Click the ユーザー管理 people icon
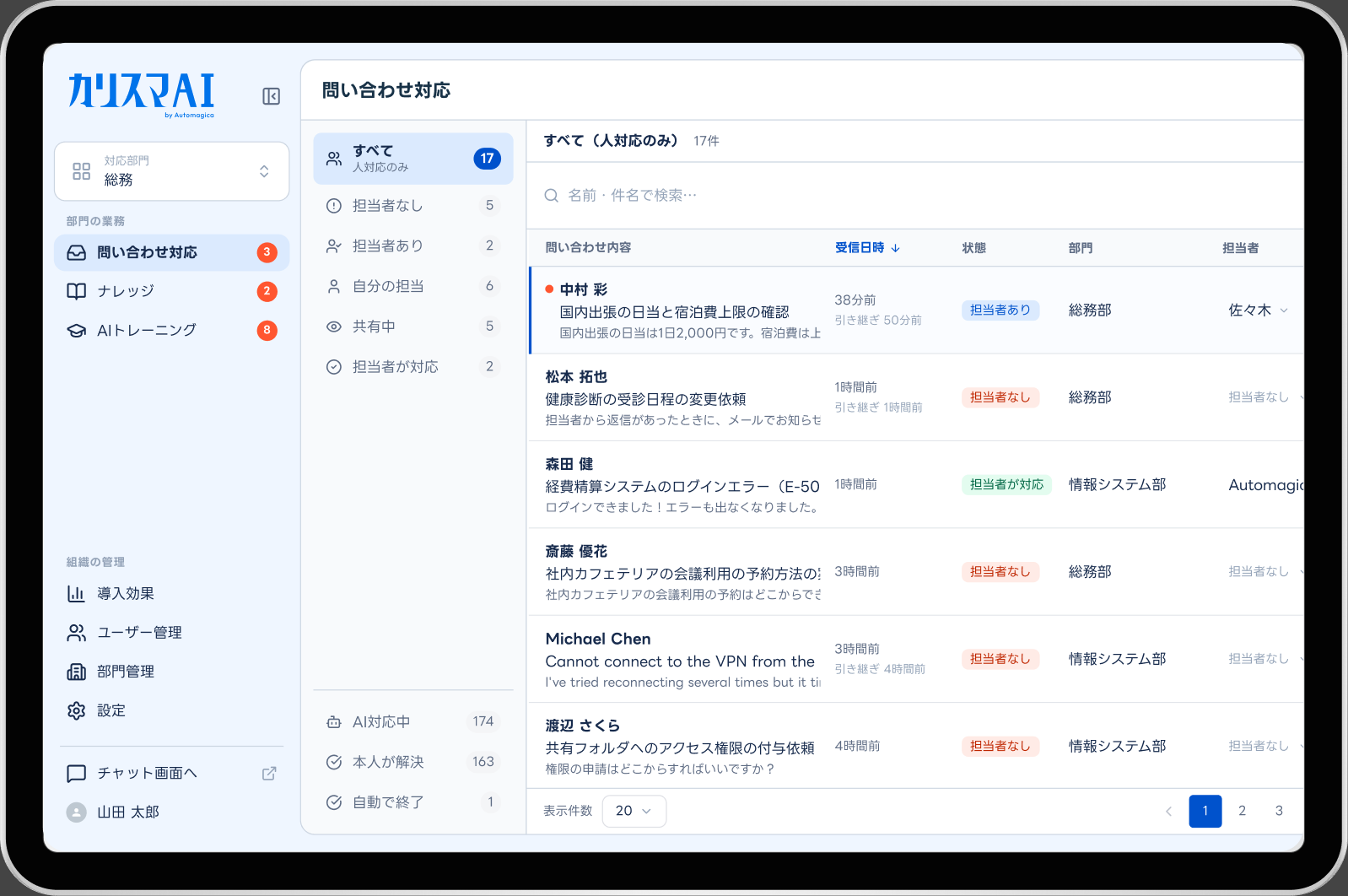This screenshot has width=1348, height=896. (77, 633)
